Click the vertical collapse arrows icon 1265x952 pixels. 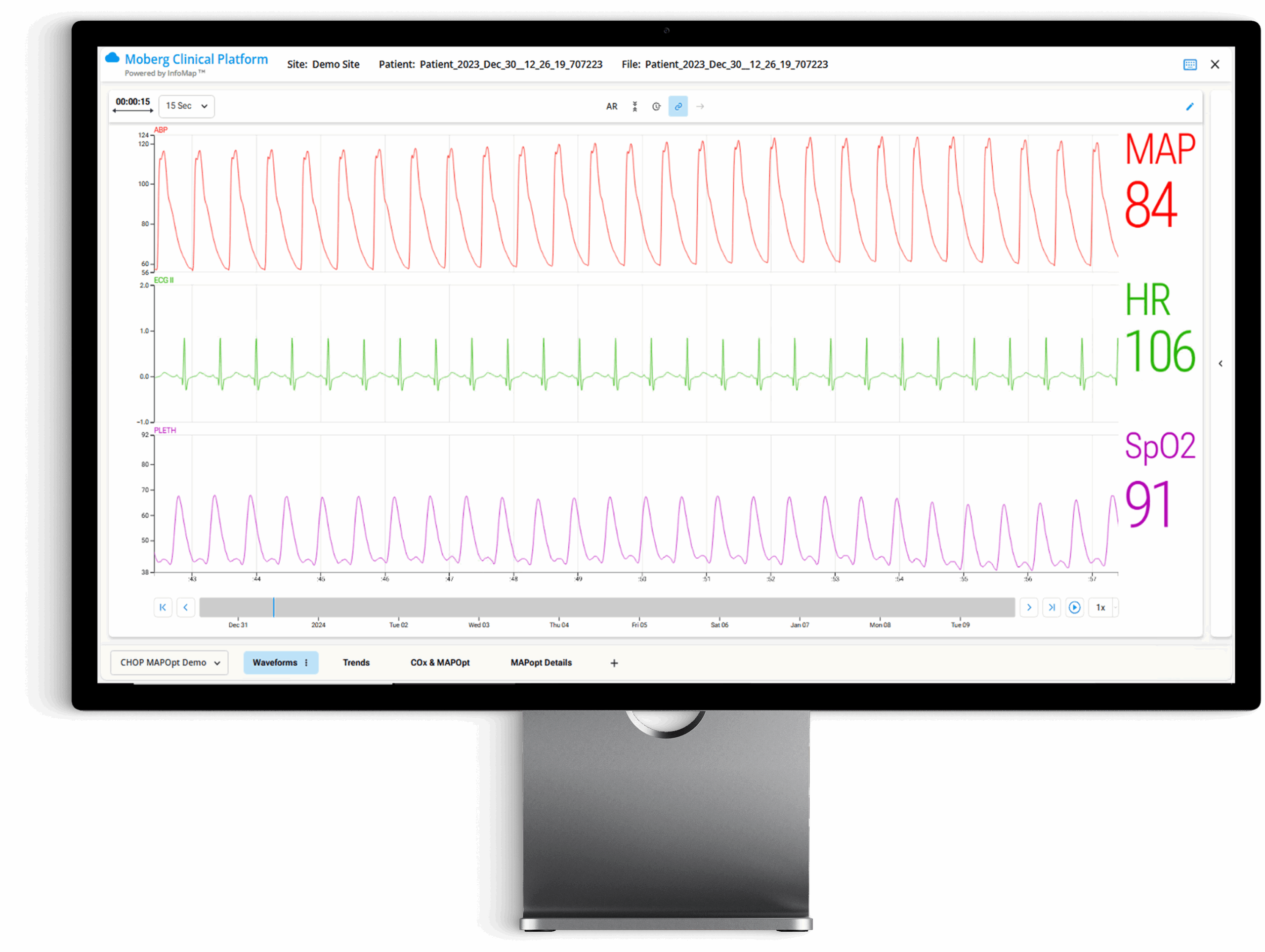(635, 106)
